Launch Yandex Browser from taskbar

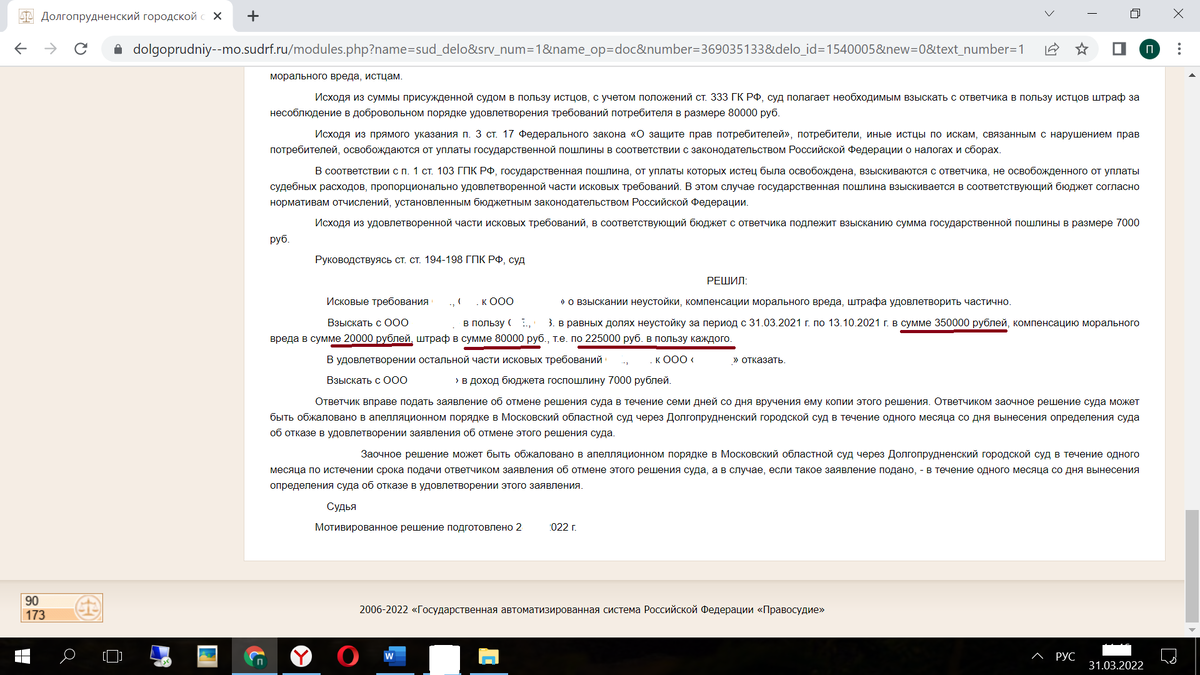301,656
